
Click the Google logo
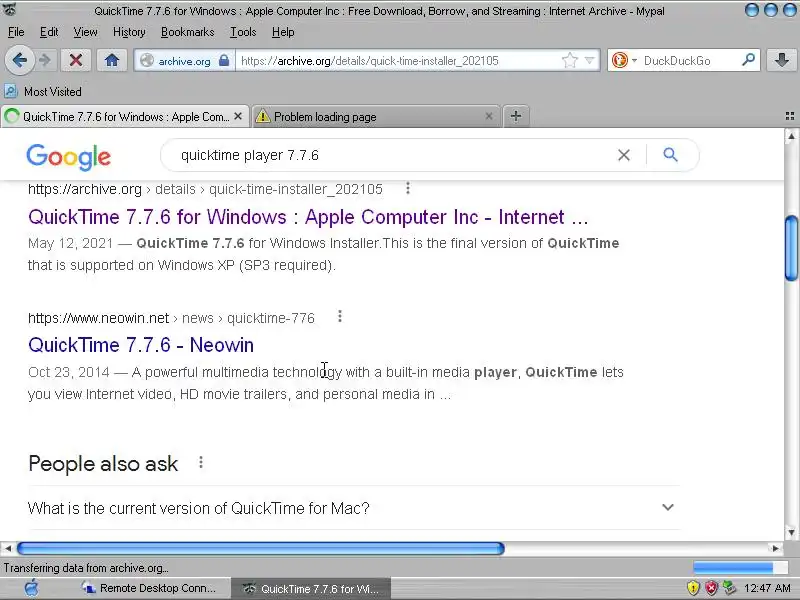point(68,157)
